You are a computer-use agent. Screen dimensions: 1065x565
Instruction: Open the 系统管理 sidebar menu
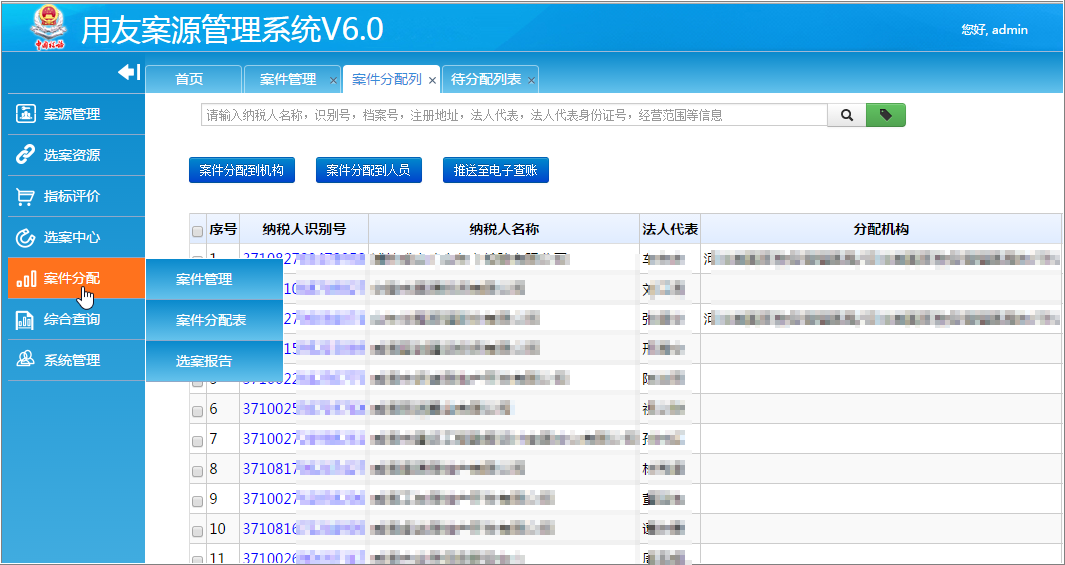tap(76, 360)
